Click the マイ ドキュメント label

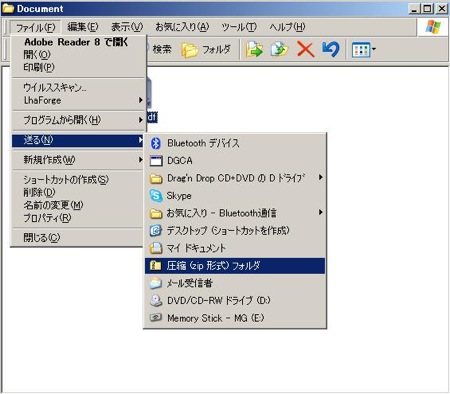[x=196, y=248]
